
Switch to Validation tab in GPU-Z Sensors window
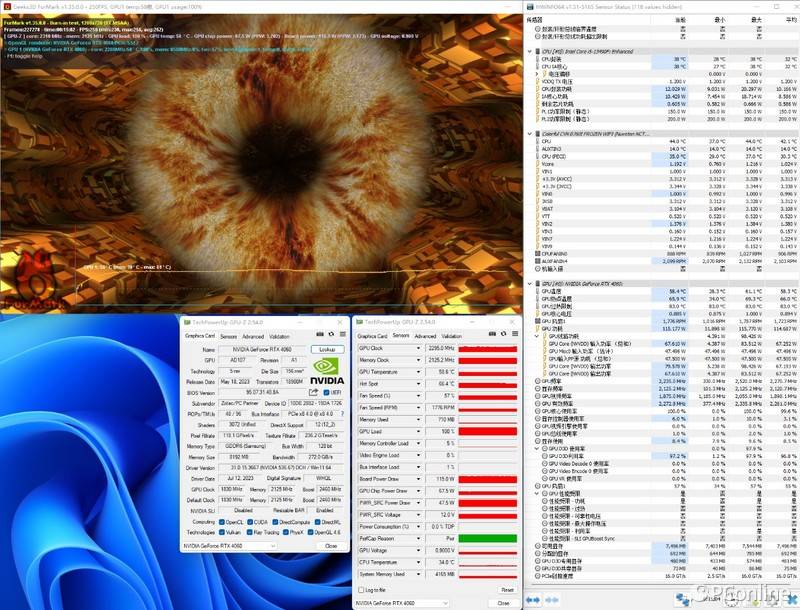coord(452,336)
